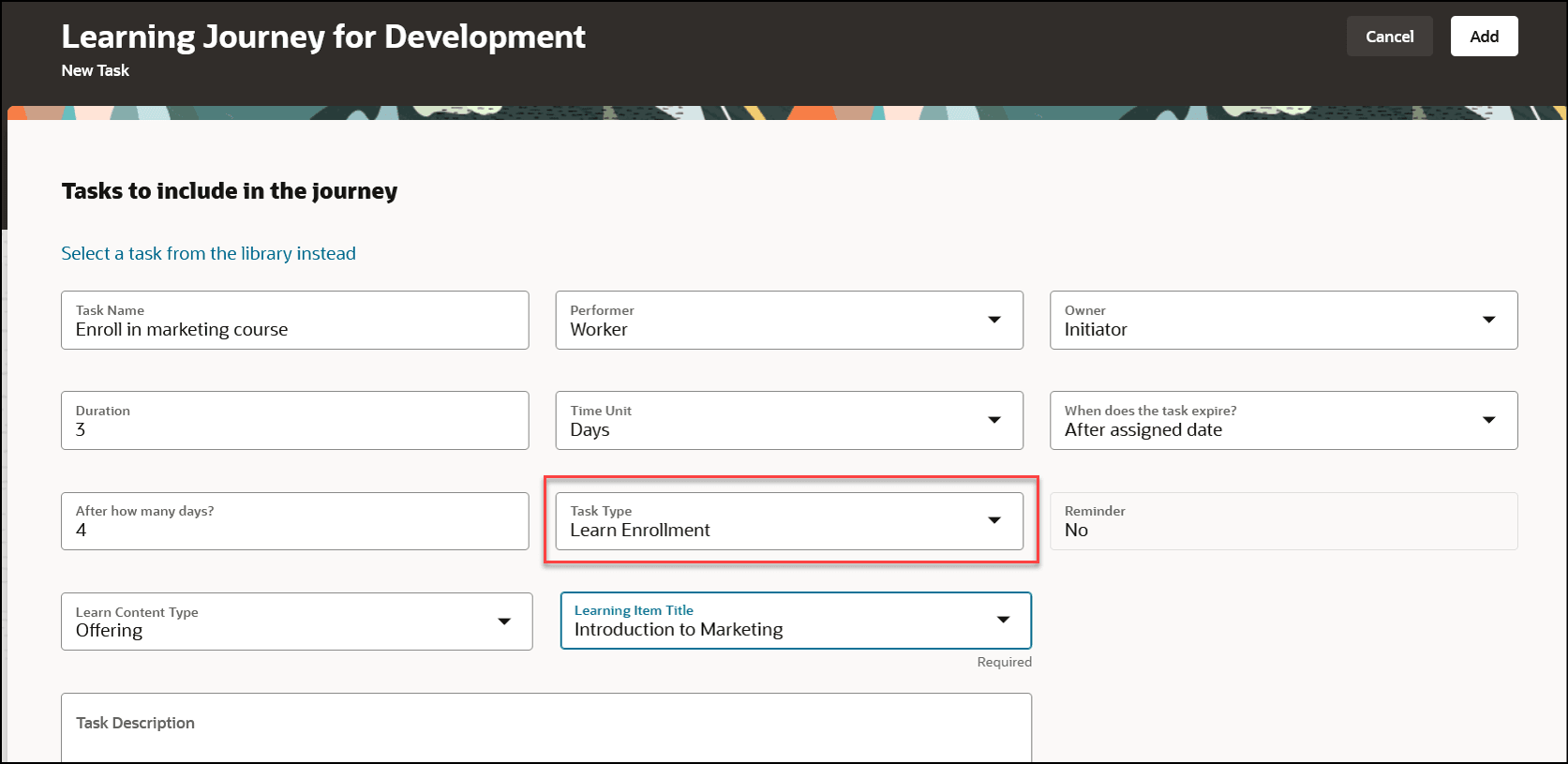Image resolution: width=1568 pixels, height=764 pixels.
Task: Open the Task Type dropdown
Action: (789, 521)
